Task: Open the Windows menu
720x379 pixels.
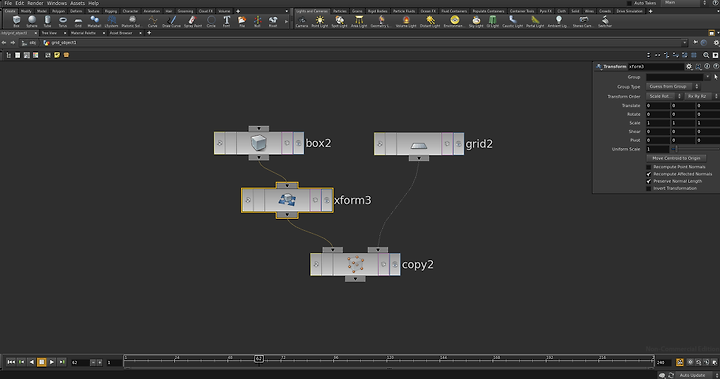Action: (x=56, y=3)
